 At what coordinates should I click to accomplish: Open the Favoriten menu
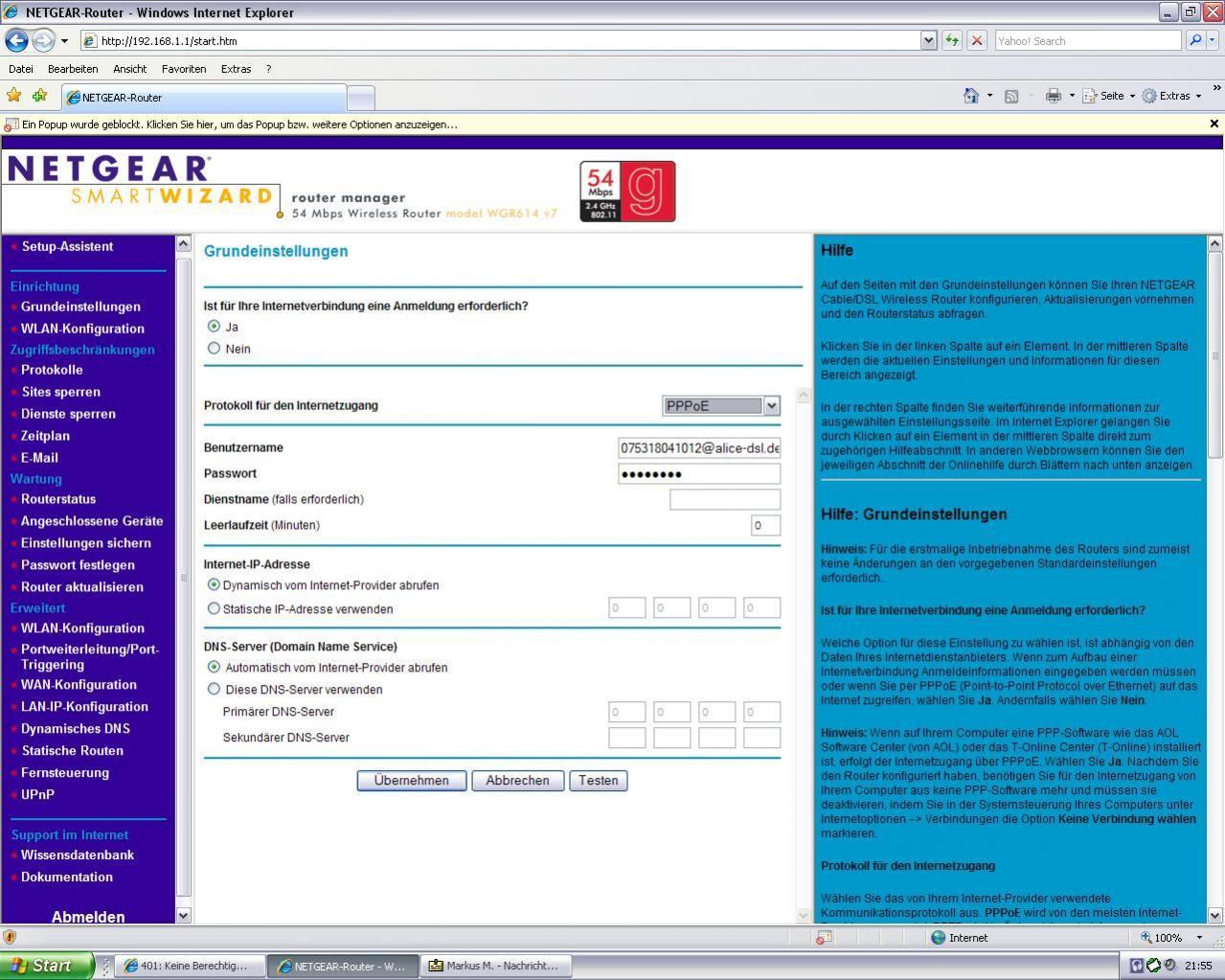click(184, 69)
